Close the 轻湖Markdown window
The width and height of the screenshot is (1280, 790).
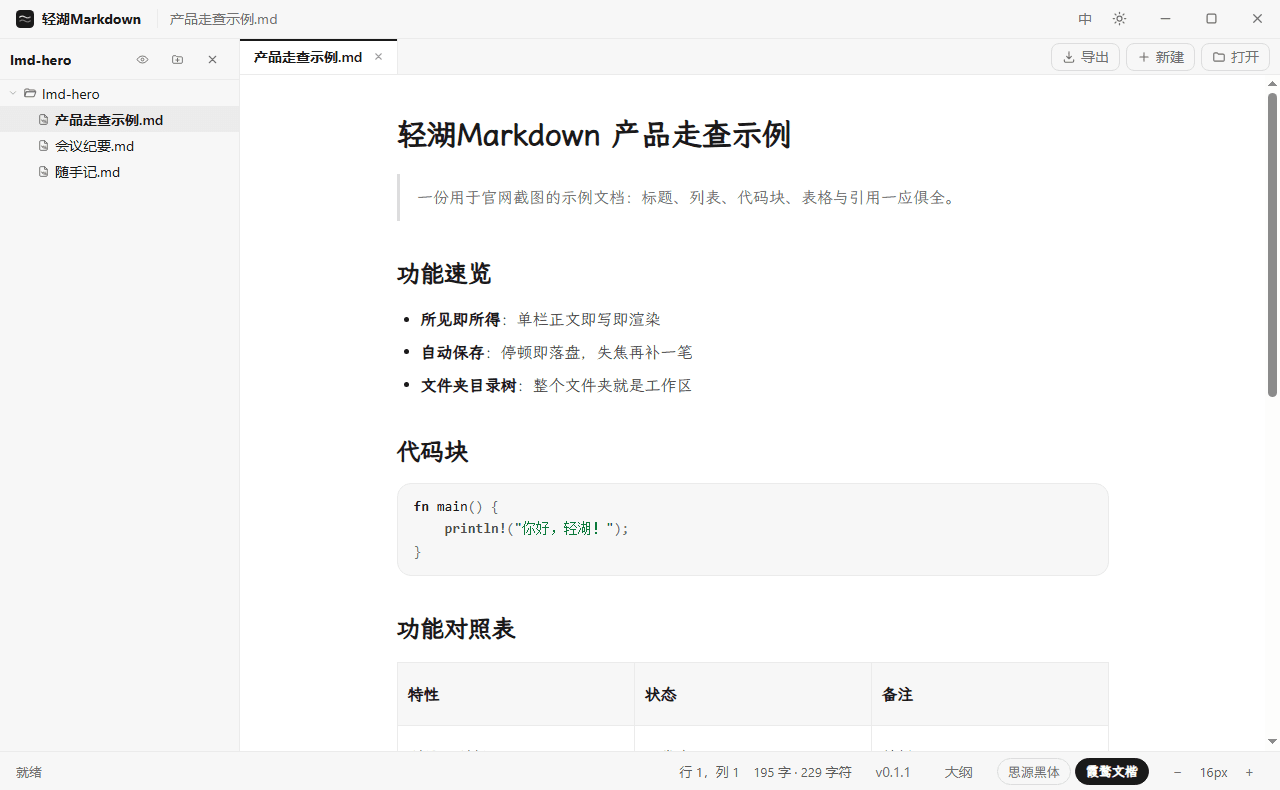point(1257,19)
